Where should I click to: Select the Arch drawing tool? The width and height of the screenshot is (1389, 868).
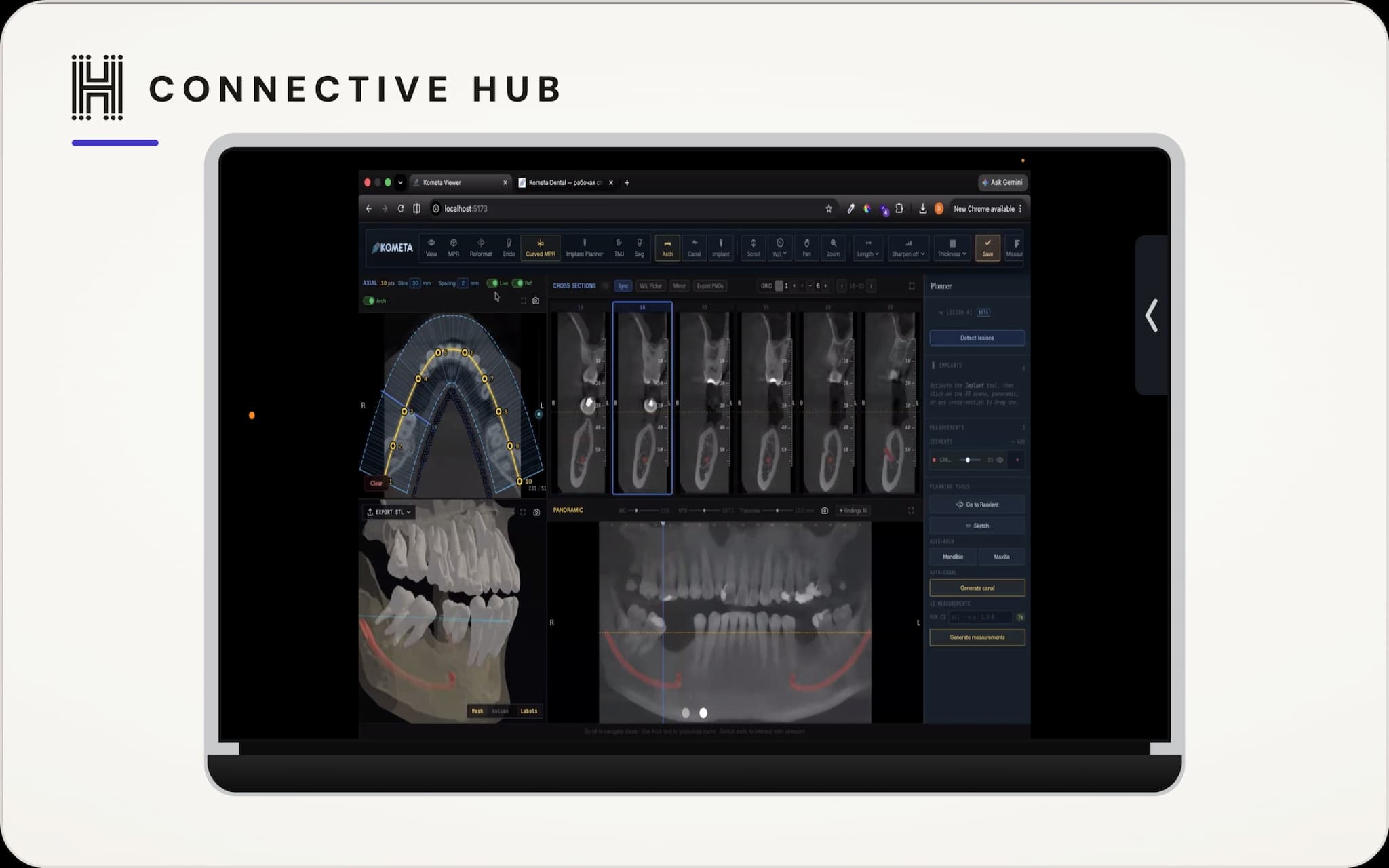pos(667,248)
